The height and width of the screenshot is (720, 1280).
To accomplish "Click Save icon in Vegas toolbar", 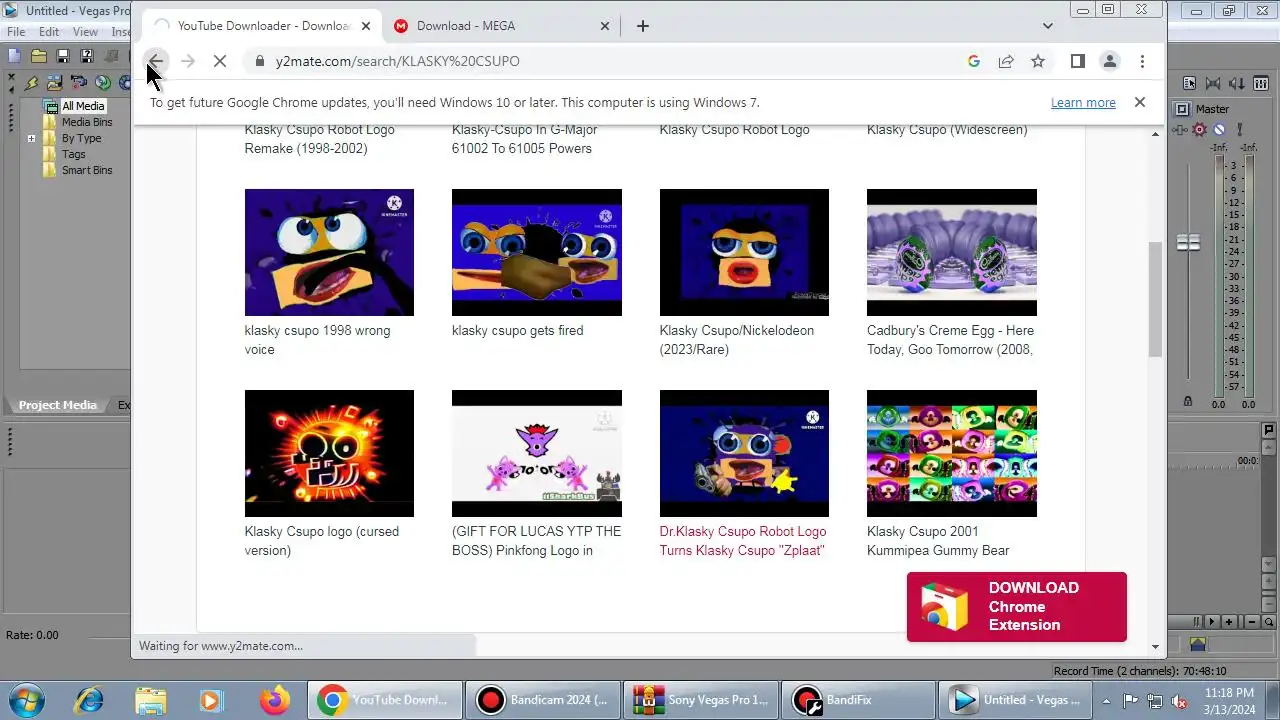I will [x=62, y=56].
